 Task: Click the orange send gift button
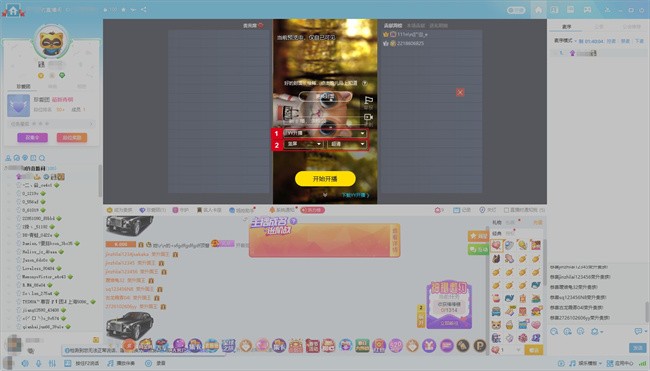534,350
